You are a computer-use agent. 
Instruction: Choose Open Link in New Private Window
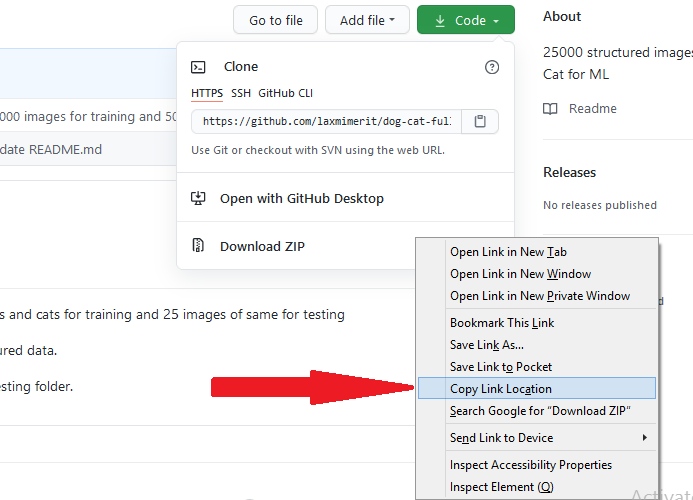(x=537, y=296)
